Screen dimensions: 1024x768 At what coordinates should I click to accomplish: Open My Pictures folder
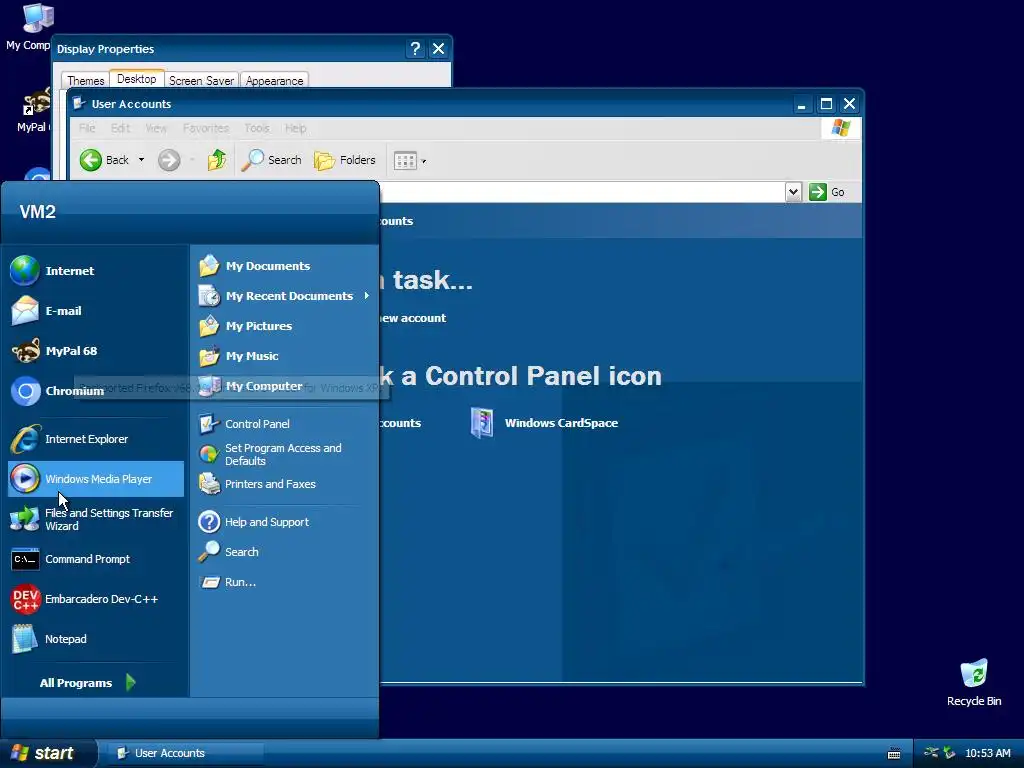click(x=284, y=326)
